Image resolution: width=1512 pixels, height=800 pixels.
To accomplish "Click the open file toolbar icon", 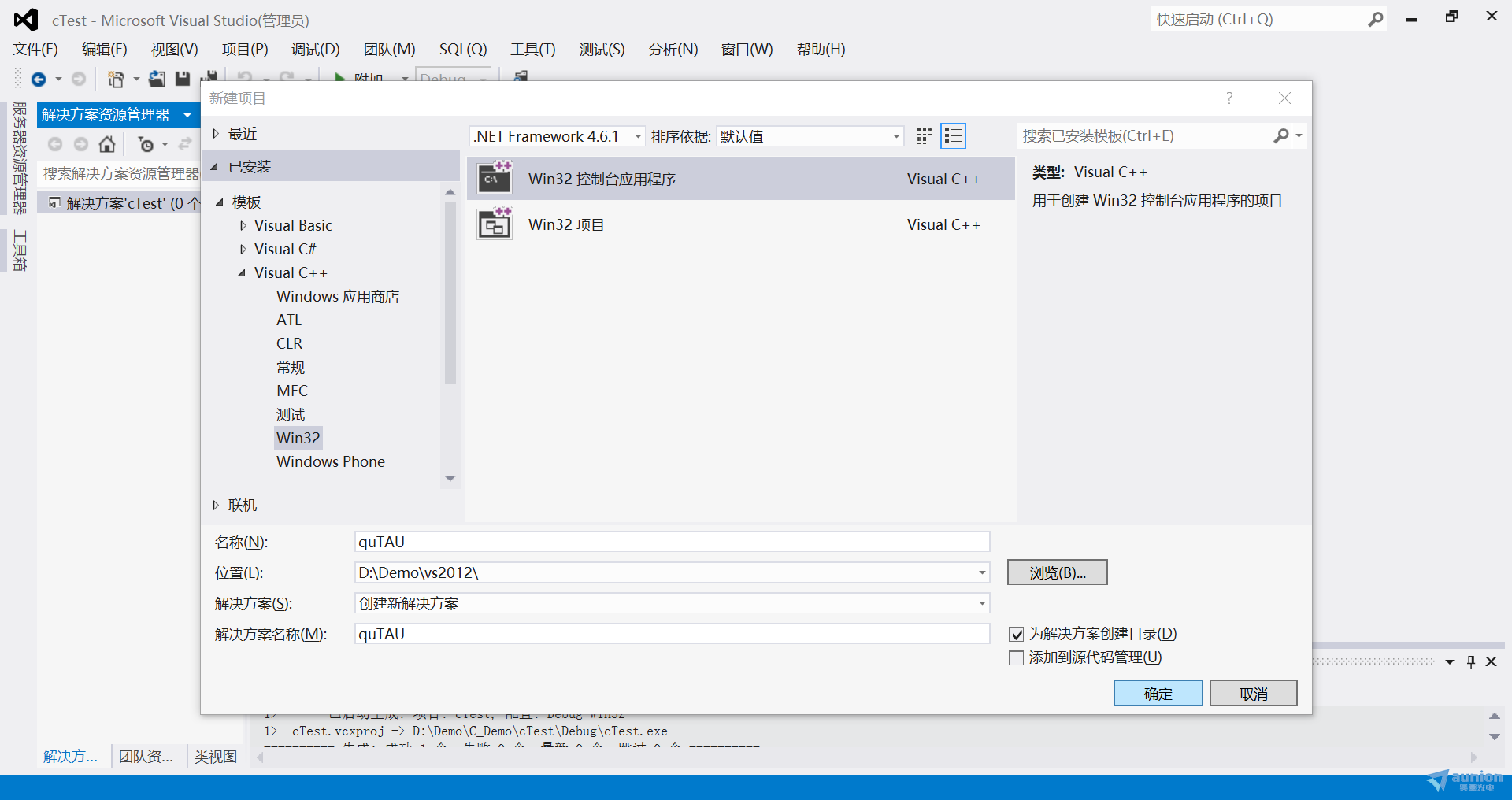I will click(x=157, y=79).
